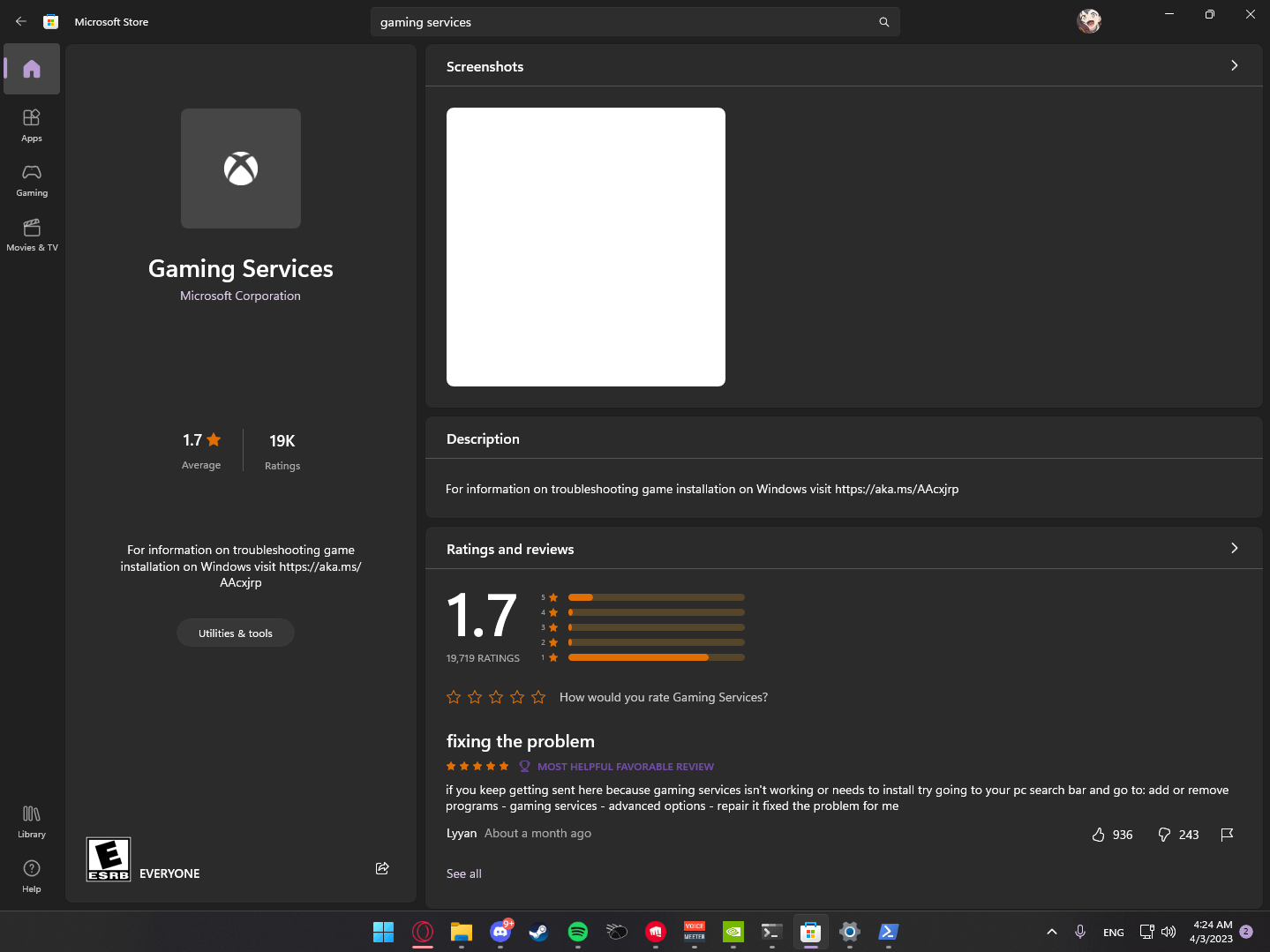
Task: Open Microsoft Corporation publisher page
Action: tap(240, 296)
